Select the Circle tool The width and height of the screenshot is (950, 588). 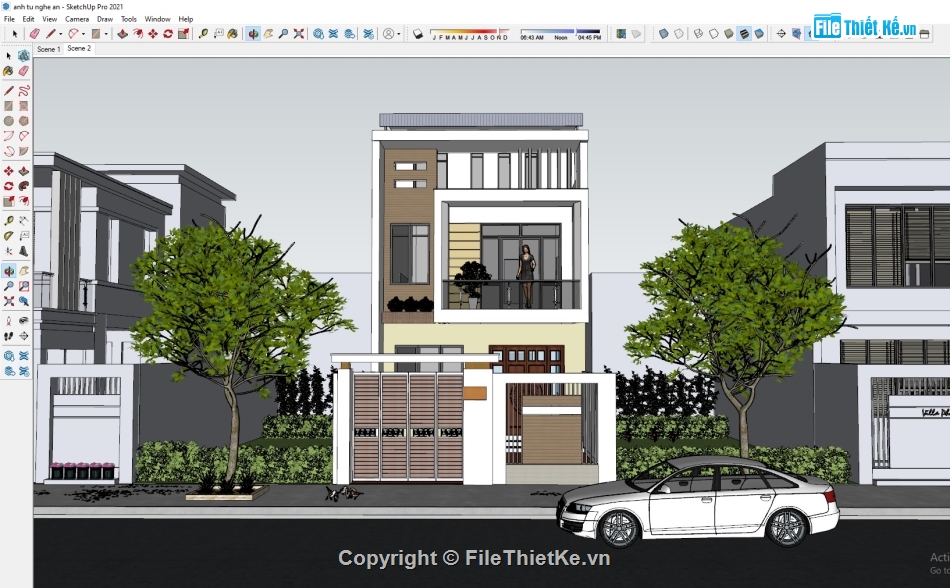8,121
